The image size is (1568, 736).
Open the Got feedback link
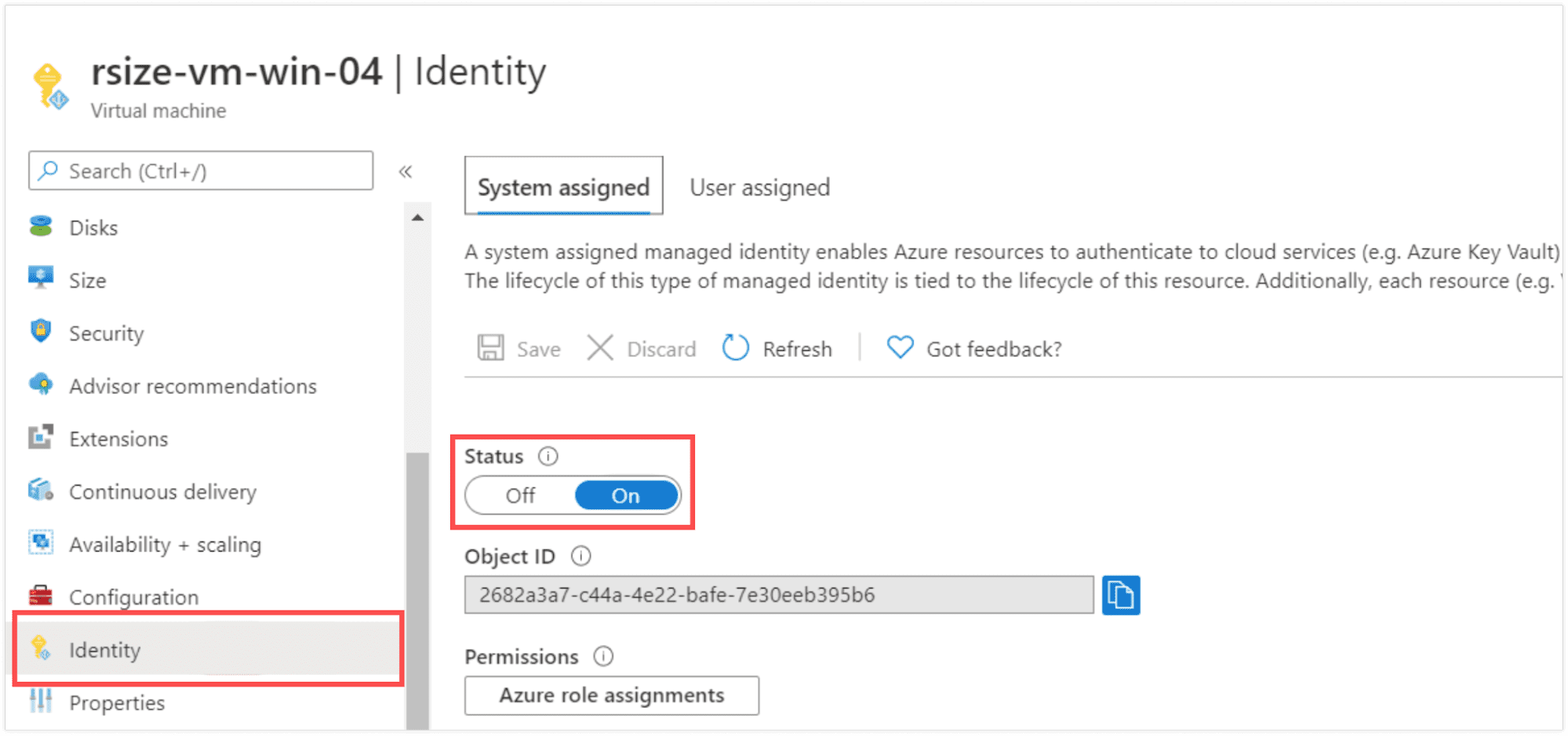click(973, 348)
